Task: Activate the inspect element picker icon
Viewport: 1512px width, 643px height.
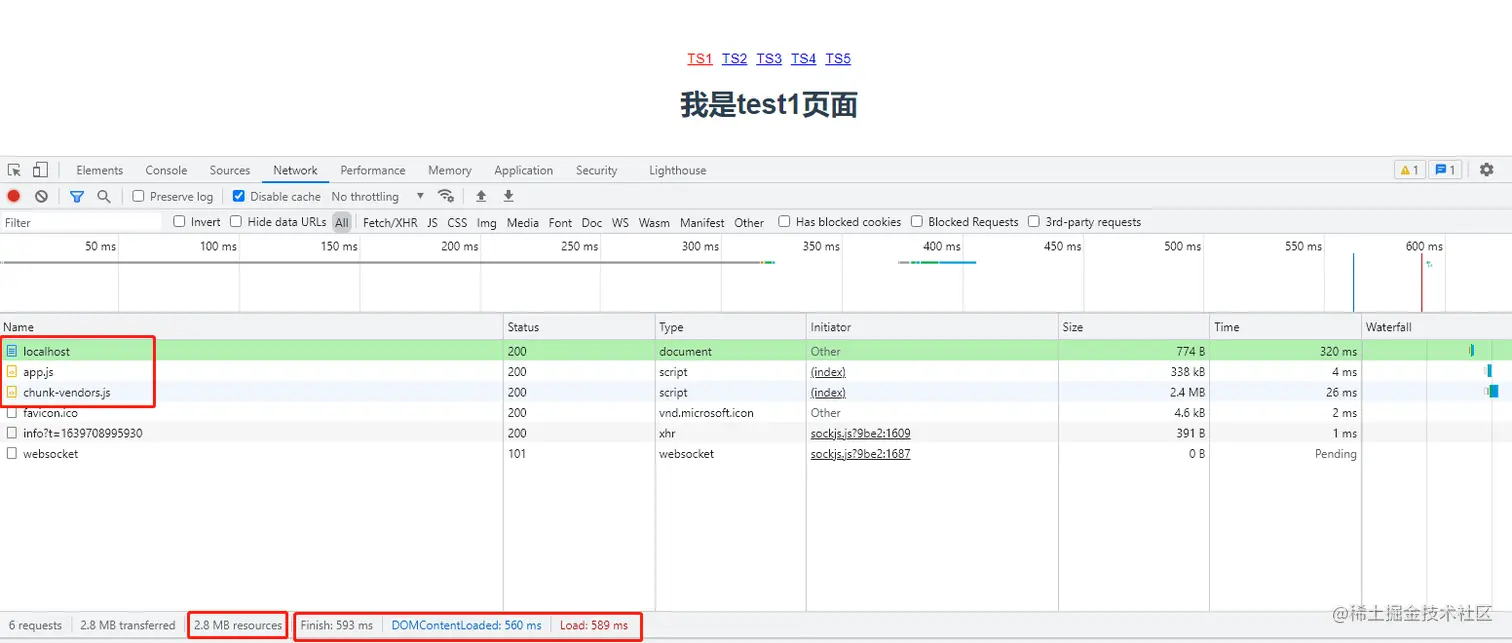Action: coord(14,170)
